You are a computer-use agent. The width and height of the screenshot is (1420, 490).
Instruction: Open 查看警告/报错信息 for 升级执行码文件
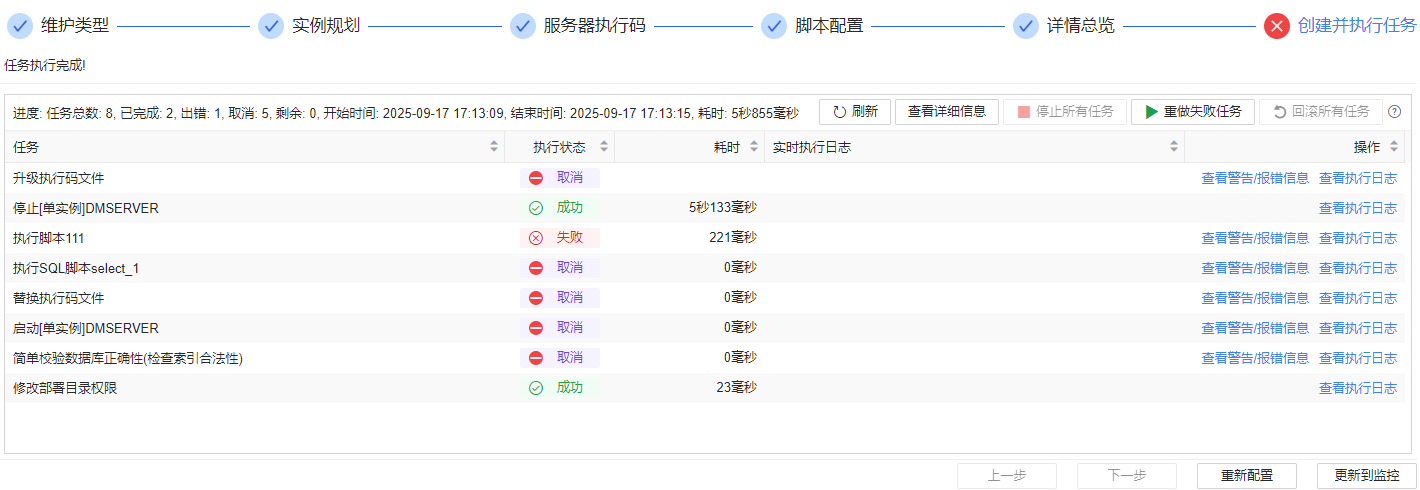[x=1255, y=178]
